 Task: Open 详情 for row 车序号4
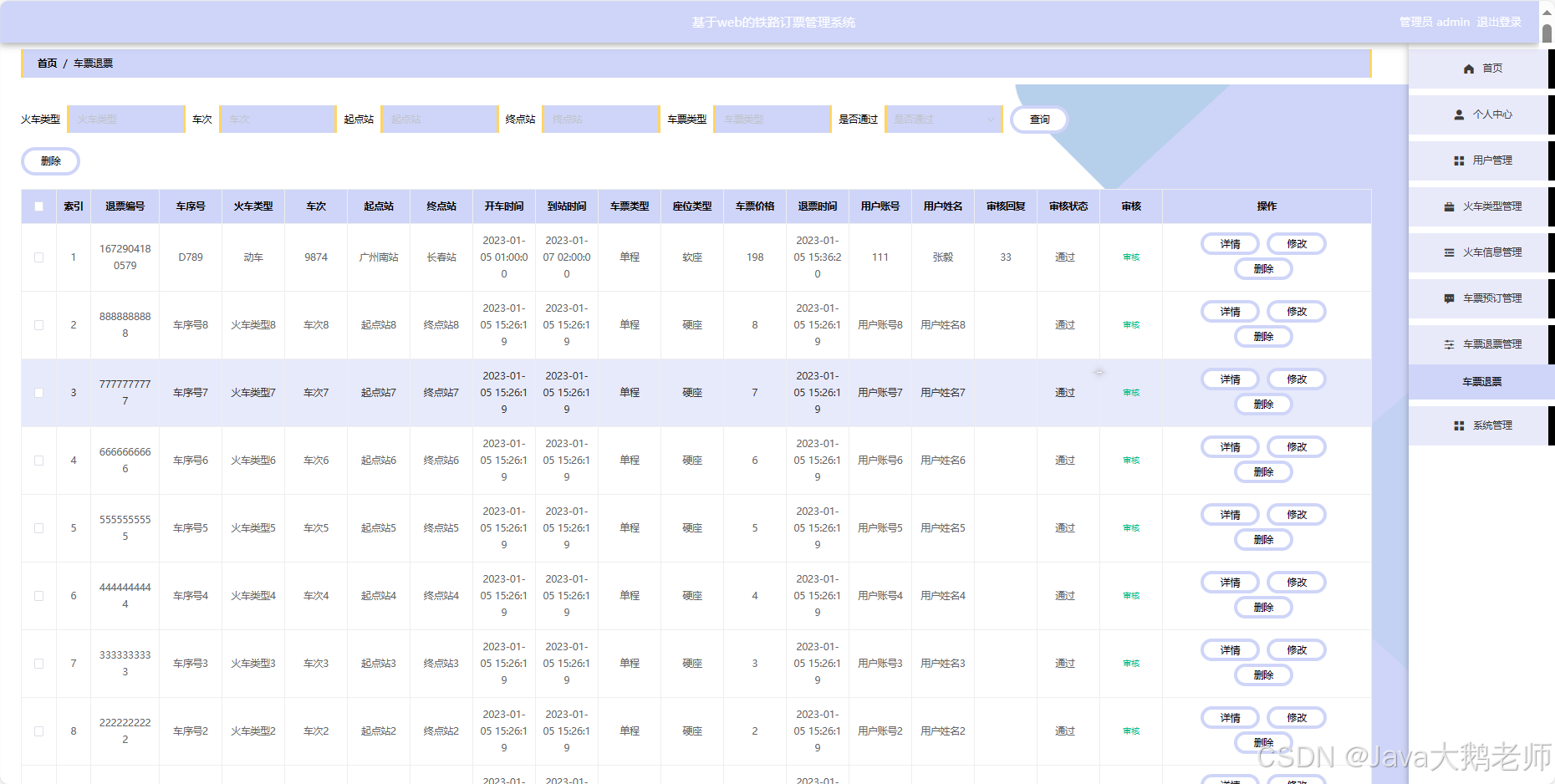1230,583
